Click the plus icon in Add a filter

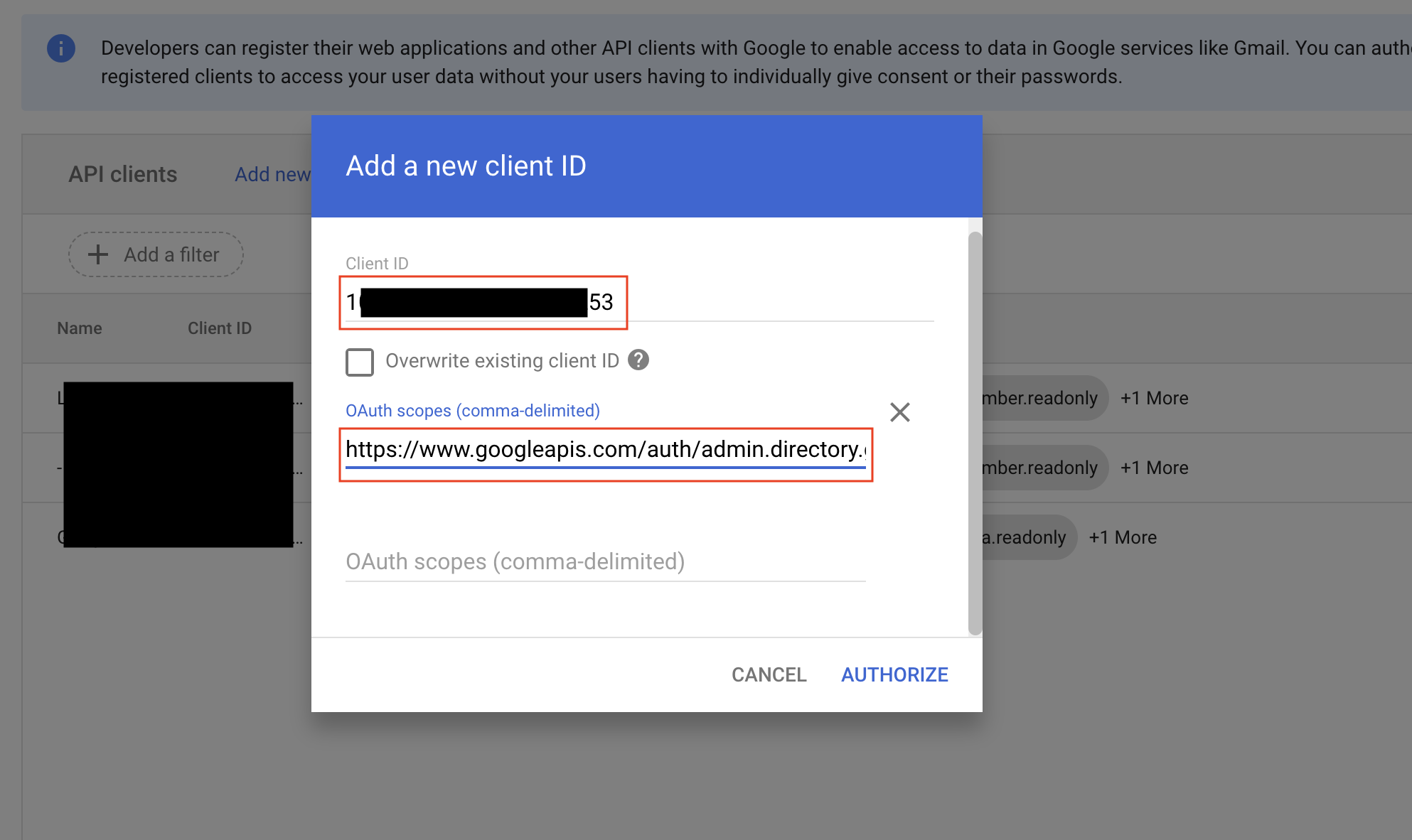[x=98, y=254]
